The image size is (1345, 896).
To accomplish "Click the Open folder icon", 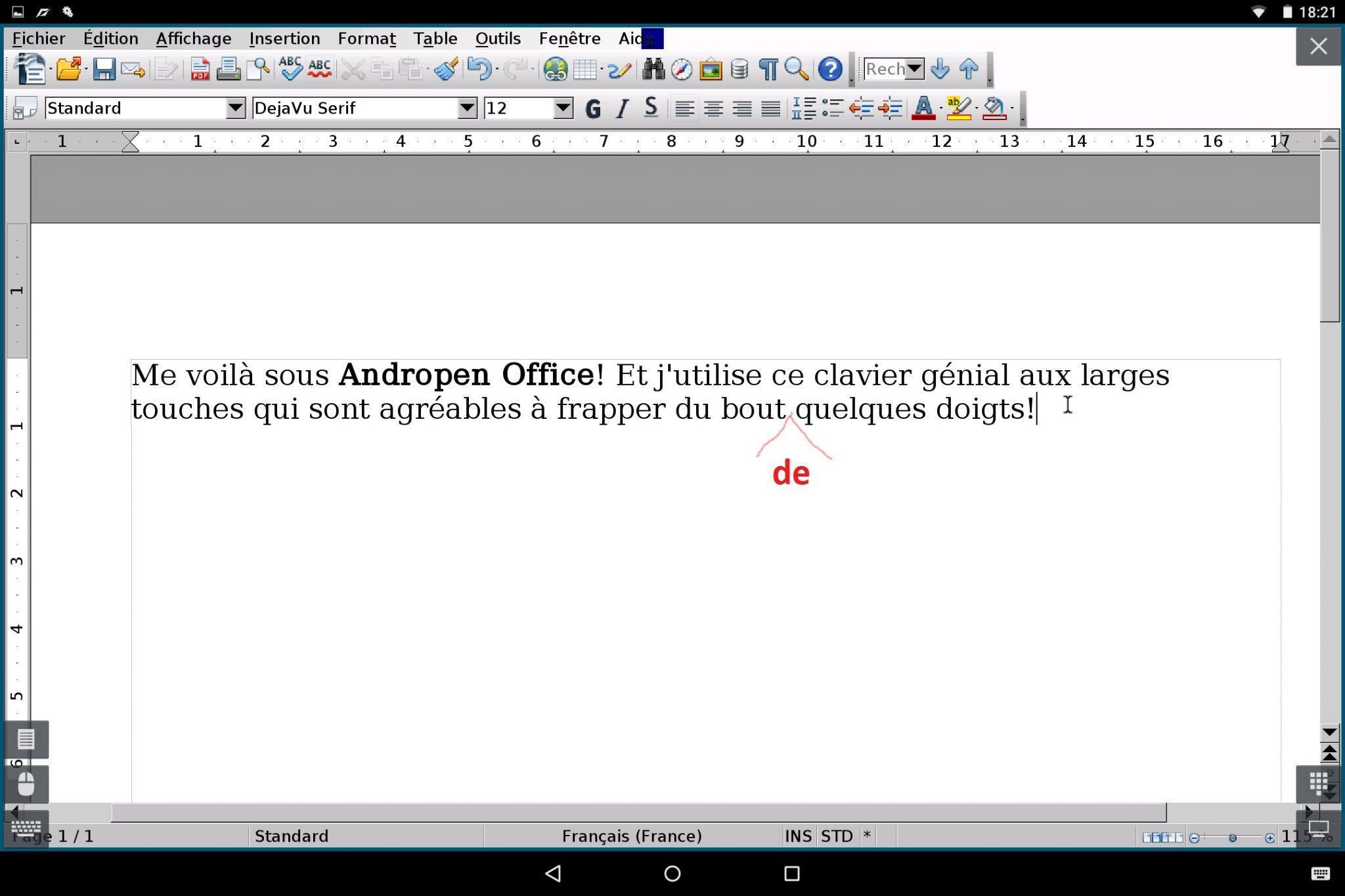I will pyautogui.click(x=68, y=69).
